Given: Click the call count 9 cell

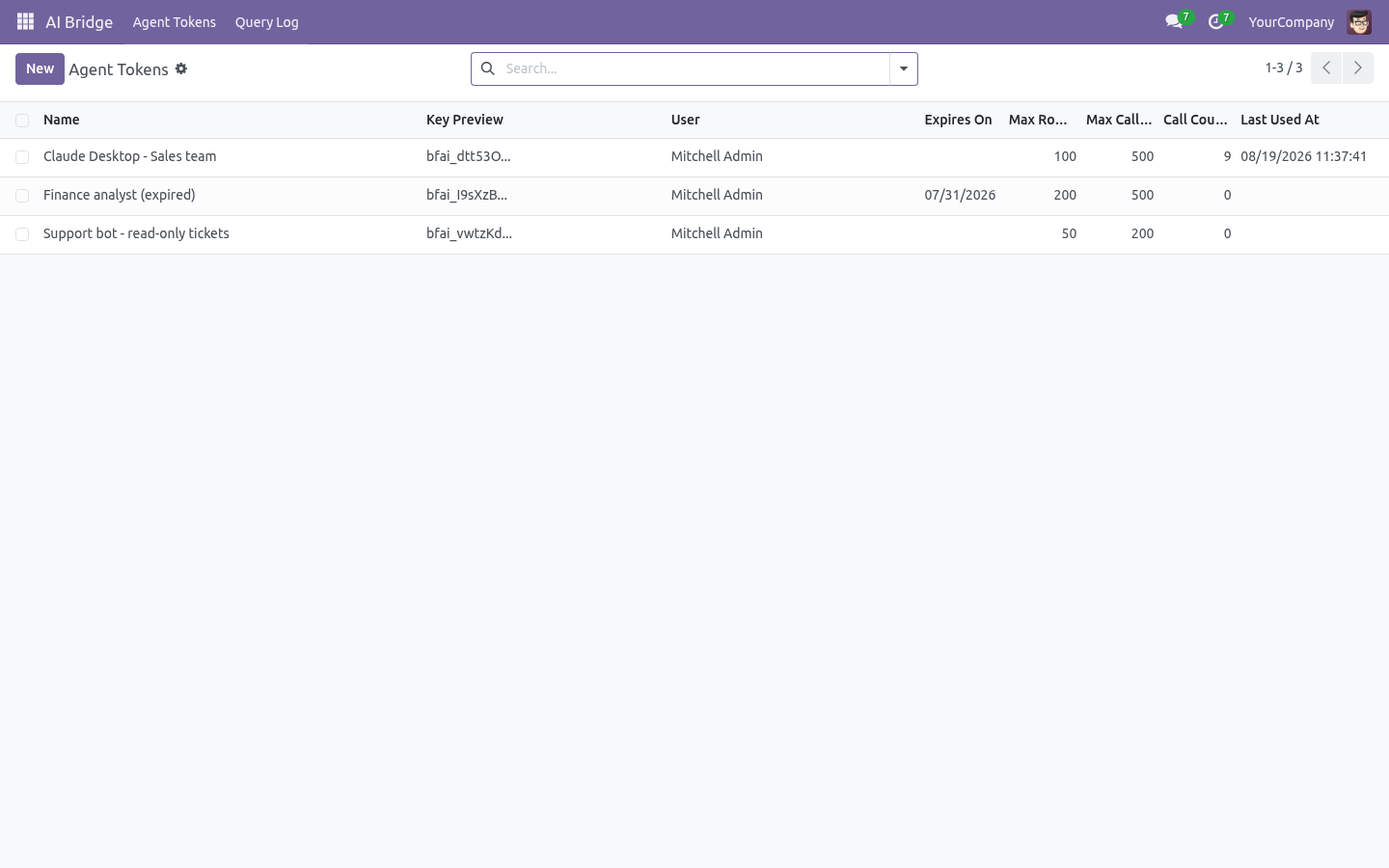Looking at the screenshot, I should pos(1227,156).
